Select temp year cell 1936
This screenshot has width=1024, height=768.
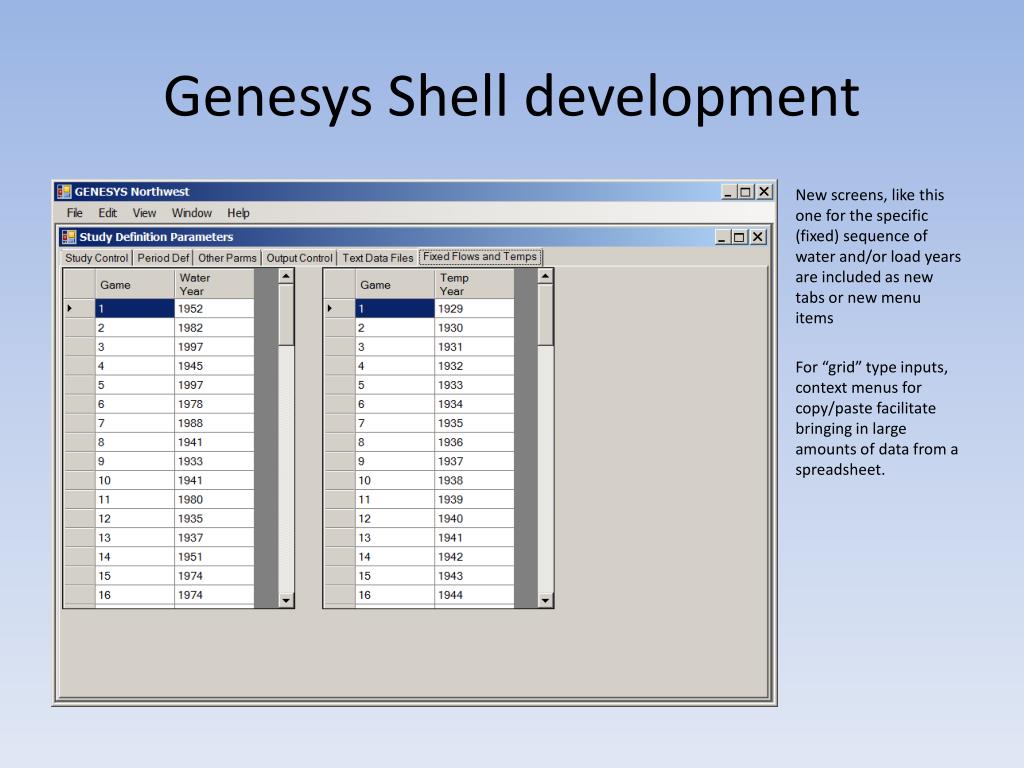(474, 442)
